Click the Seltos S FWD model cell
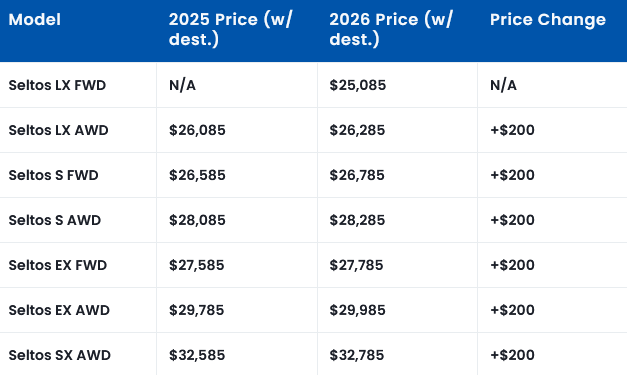Screen dimensions: 627x375 tap(54, 175)
